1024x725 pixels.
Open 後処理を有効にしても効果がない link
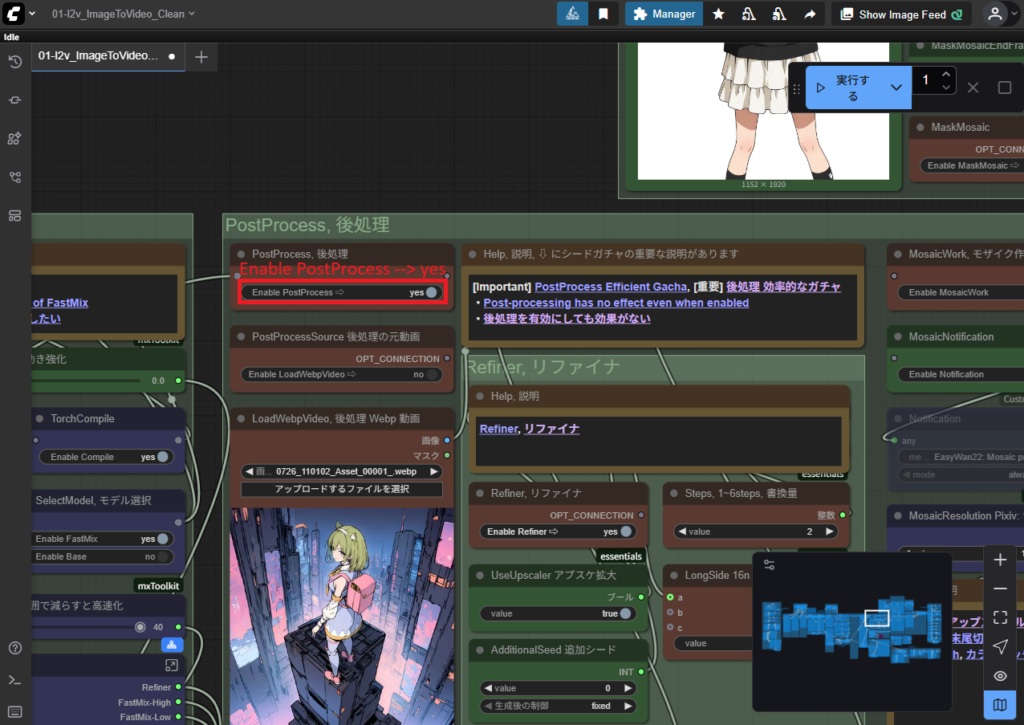pyautogui.click(x=567, y=319)
